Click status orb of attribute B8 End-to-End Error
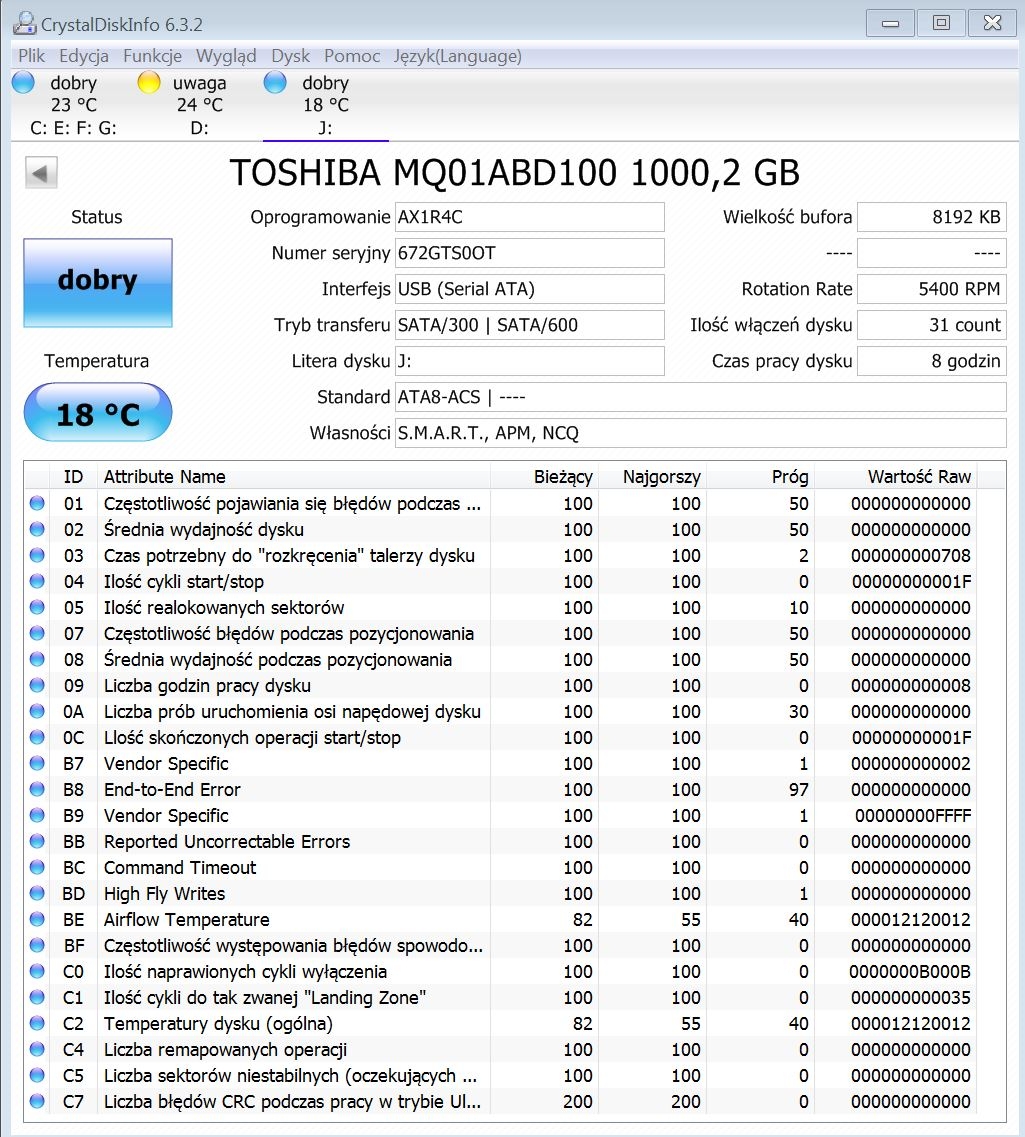 click(x=37, y=790)
